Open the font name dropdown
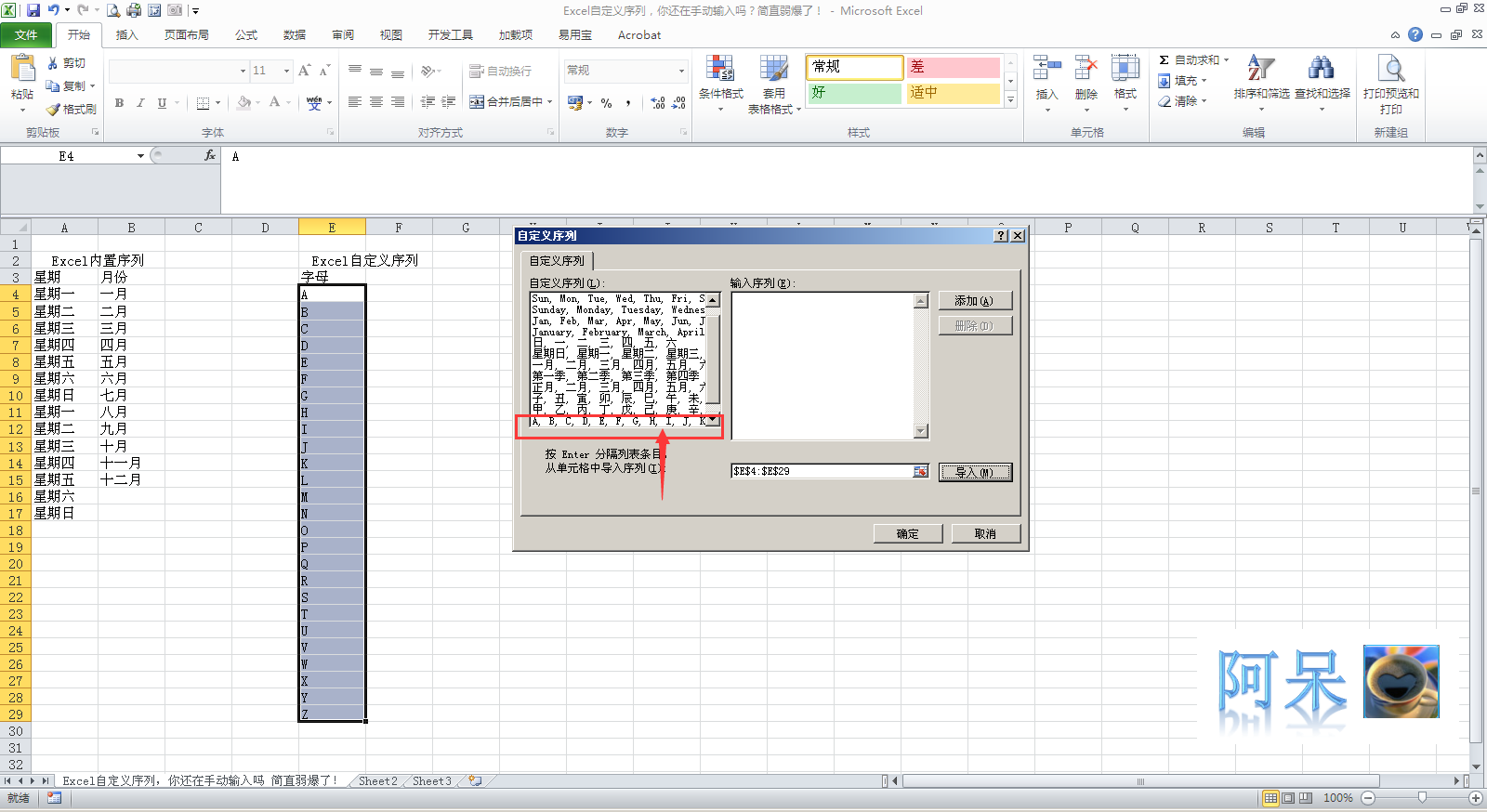The width and height of the screenshot is (1487, 812). tap(243, 71)
